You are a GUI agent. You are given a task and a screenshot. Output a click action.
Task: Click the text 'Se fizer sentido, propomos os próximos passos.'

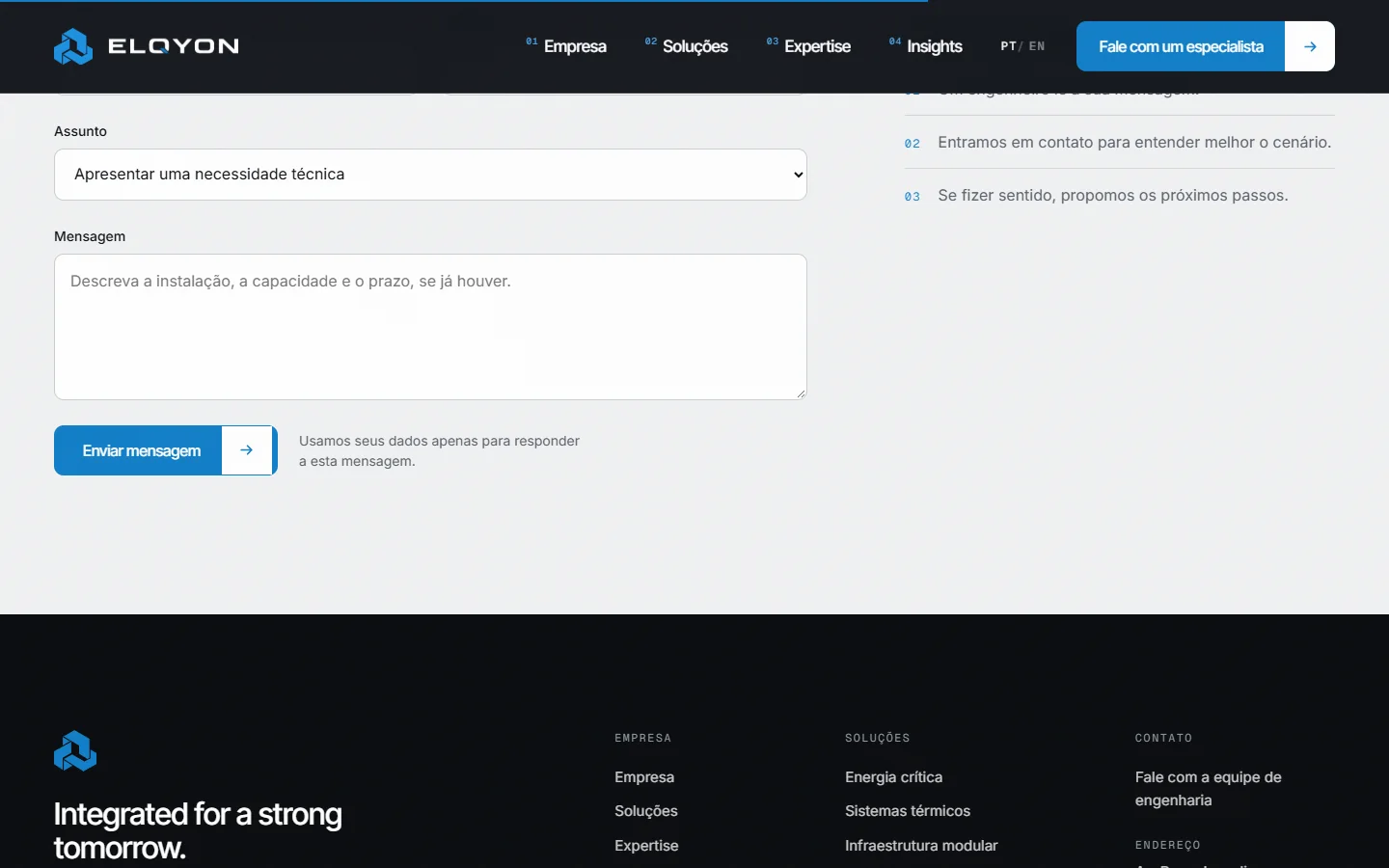1113,196
